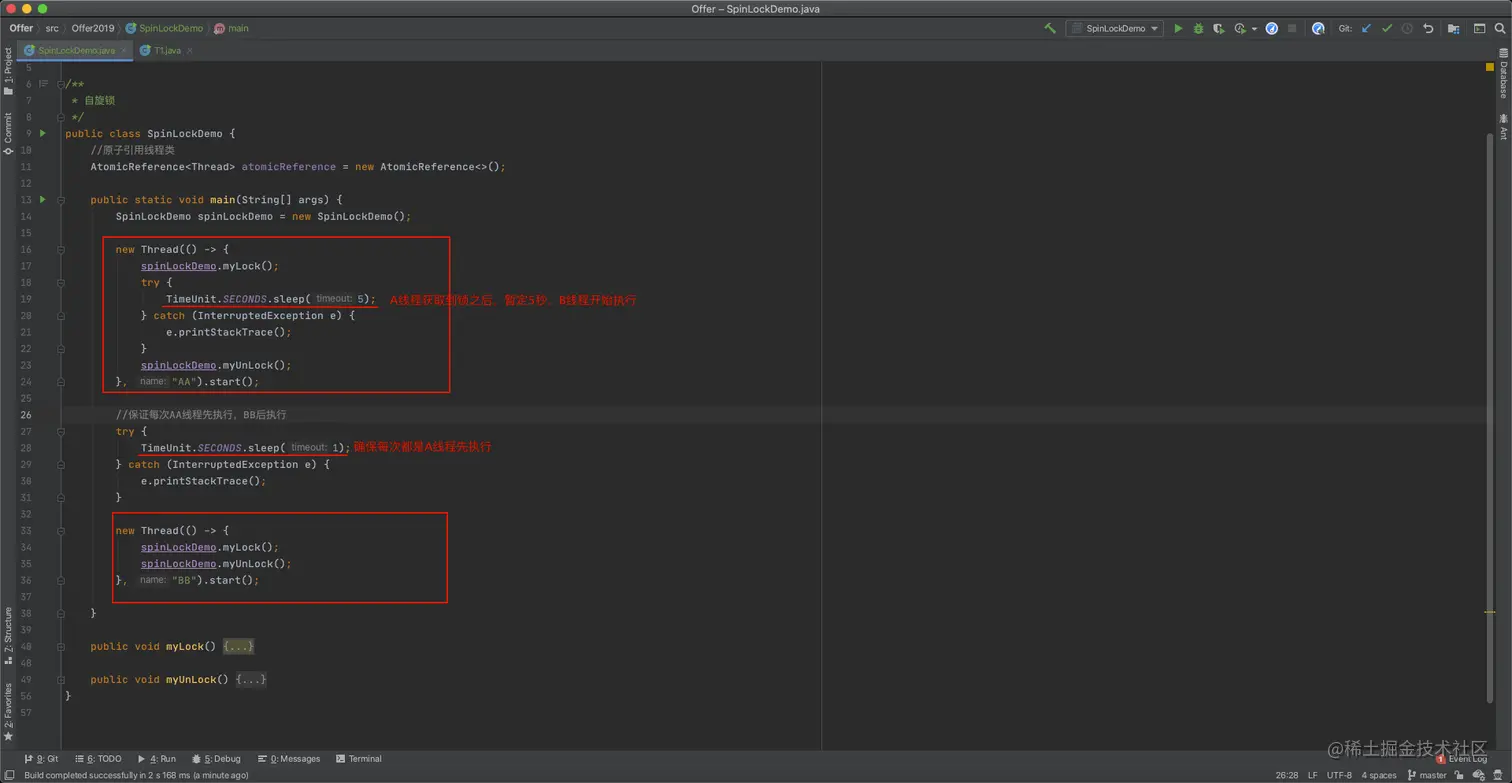
Task: Click main method breadcrumb
Action: 232,29
